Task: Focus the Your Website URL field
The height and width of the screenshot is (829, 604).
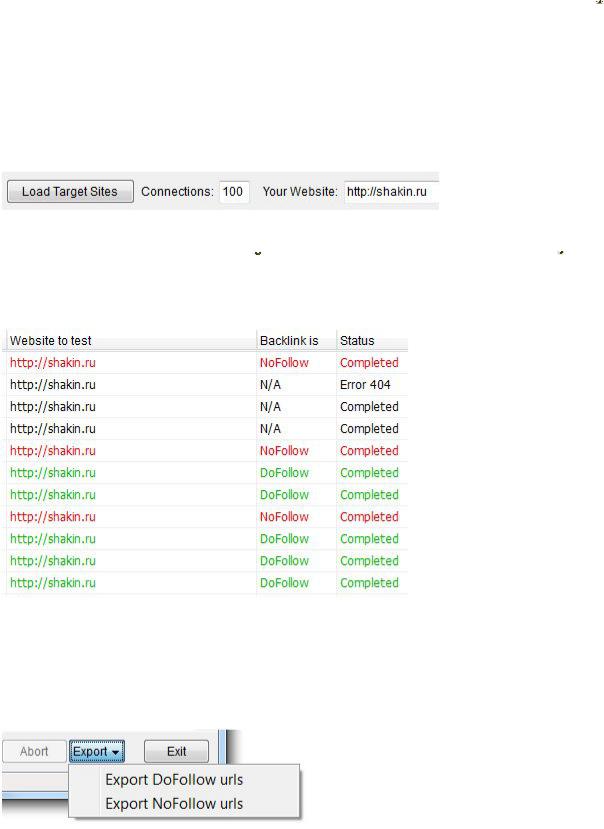Action: (392, 191)
